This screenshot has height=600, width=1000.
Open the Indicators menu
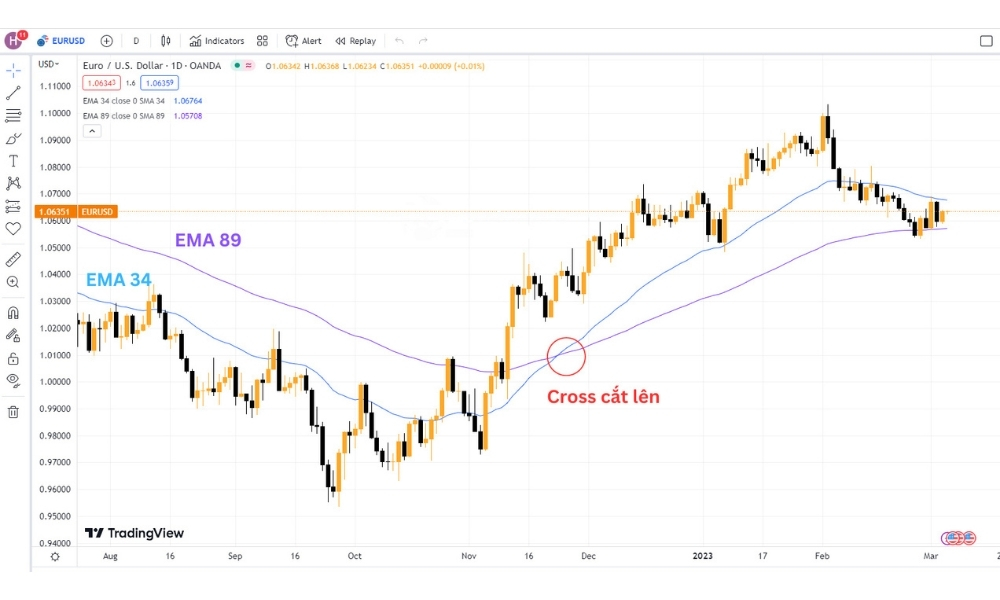(x=216, y=40)
